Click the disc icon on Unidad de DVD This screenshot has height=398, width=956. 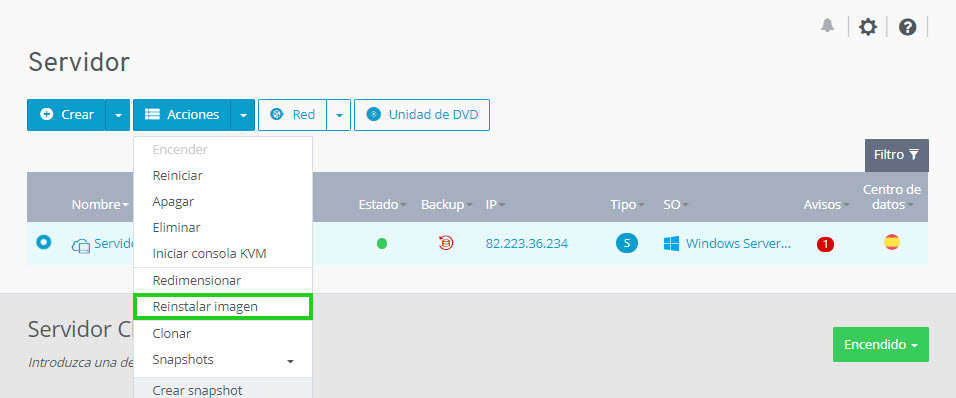click(374, 114)
